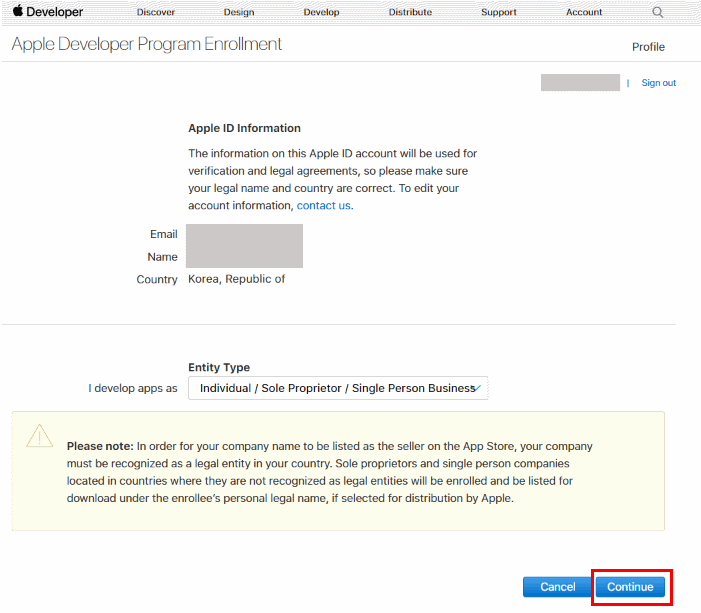
Task: Select the Apple Developer Program Enrollment heading
Action: tap(147, 44)
